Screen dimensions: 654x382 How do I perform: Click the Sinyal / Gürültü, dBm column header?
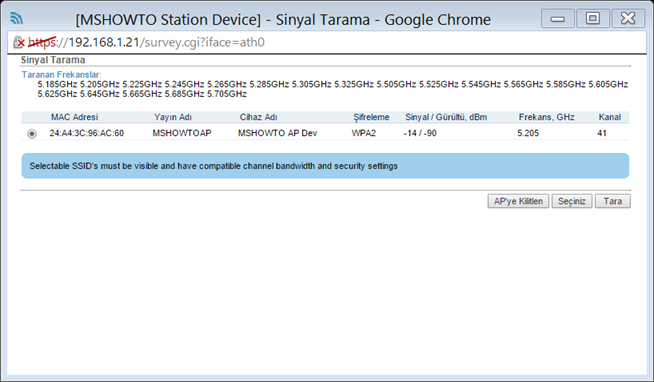[446, 117]
